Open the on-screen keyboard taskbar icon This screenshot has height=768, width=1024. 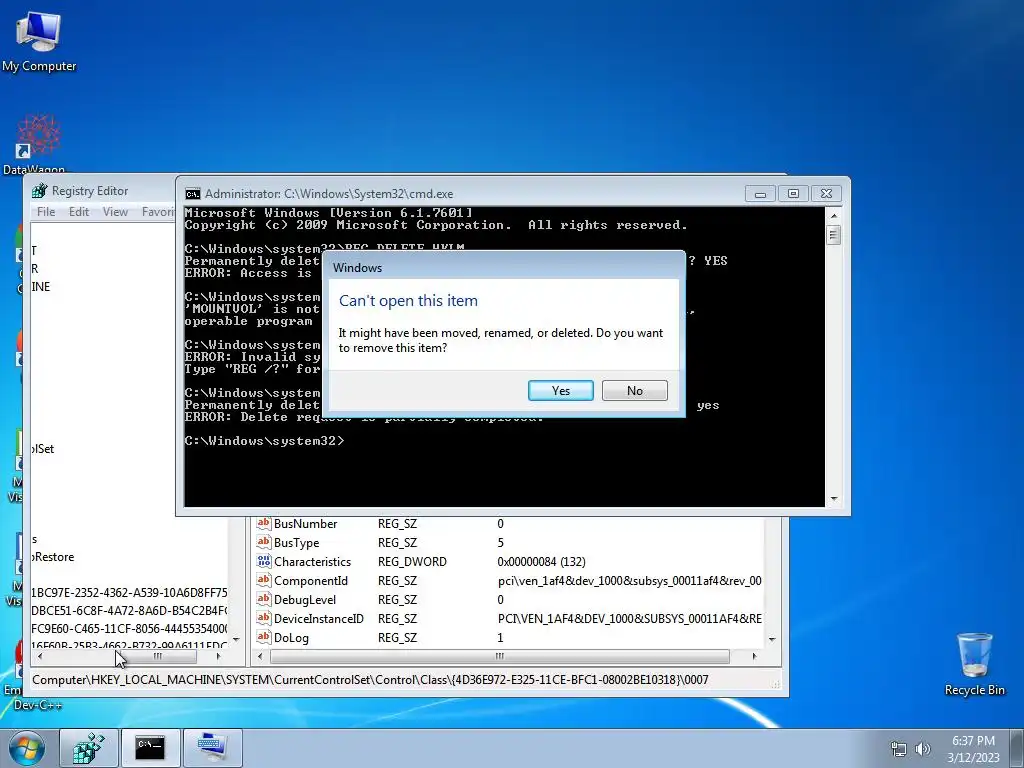click(212, 748)
